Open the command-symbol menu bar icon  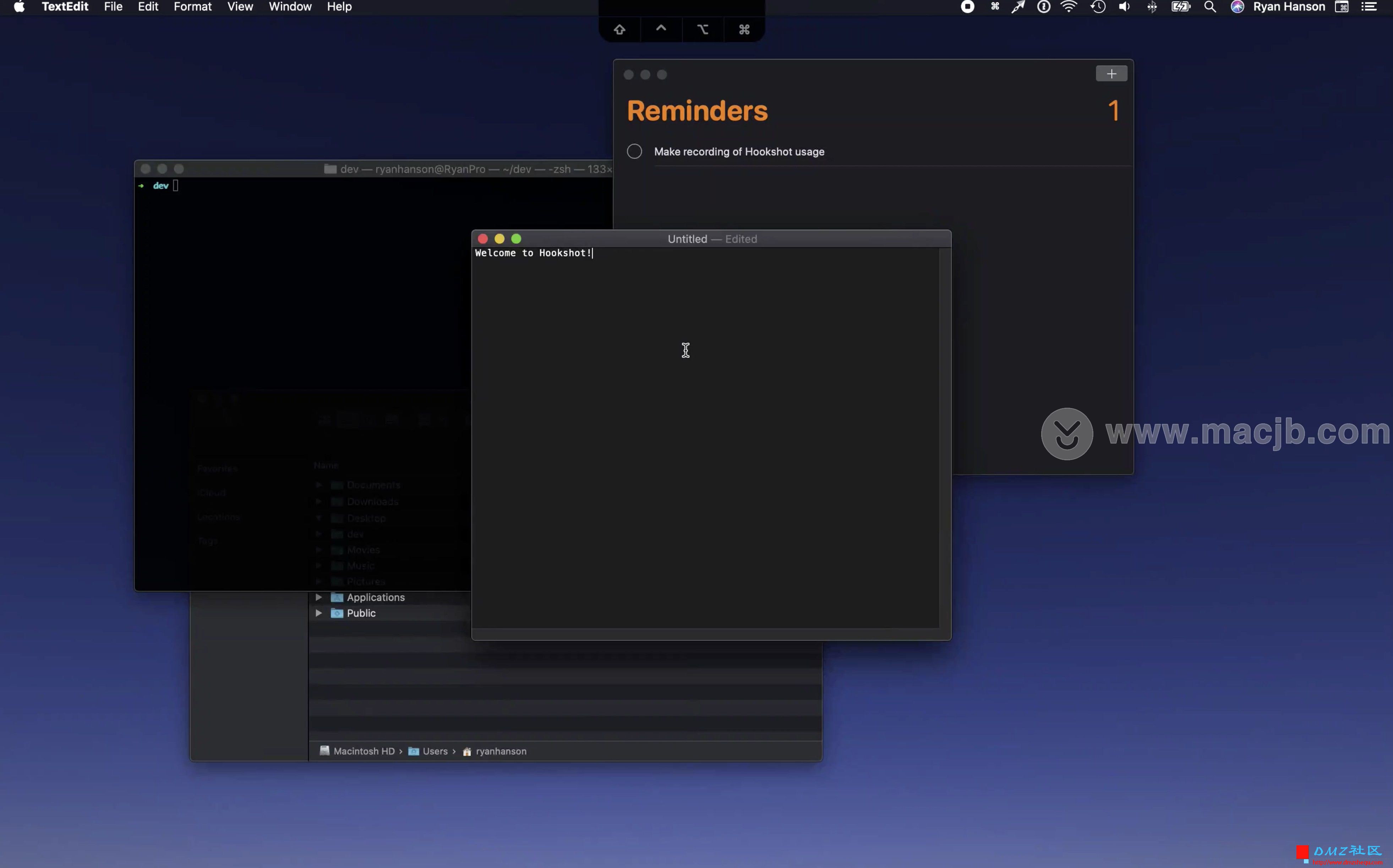(994, 7)
